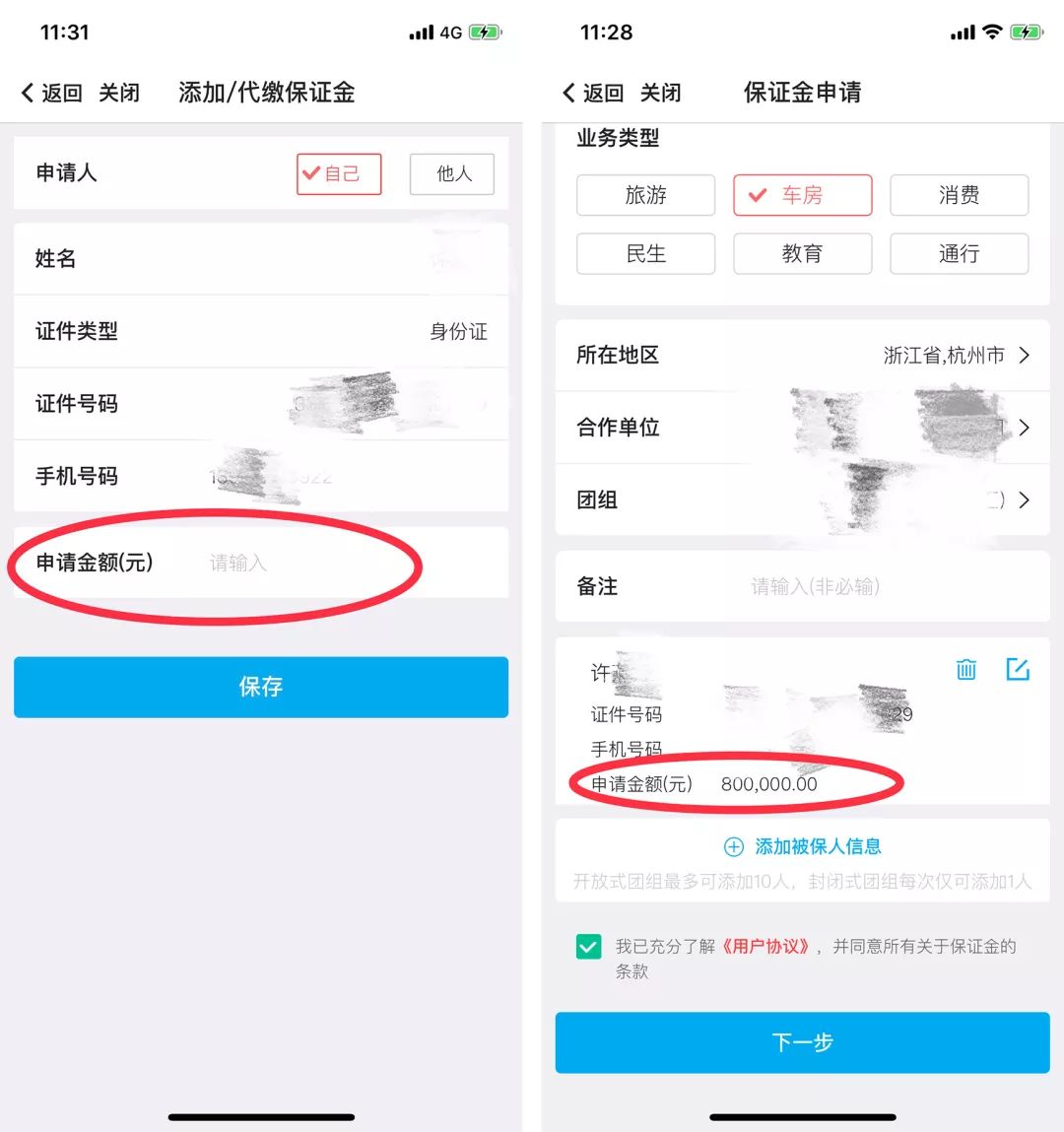Select 自己 as the applicant
This screenshot has width=1064, height=1132.
pos(339,174)
